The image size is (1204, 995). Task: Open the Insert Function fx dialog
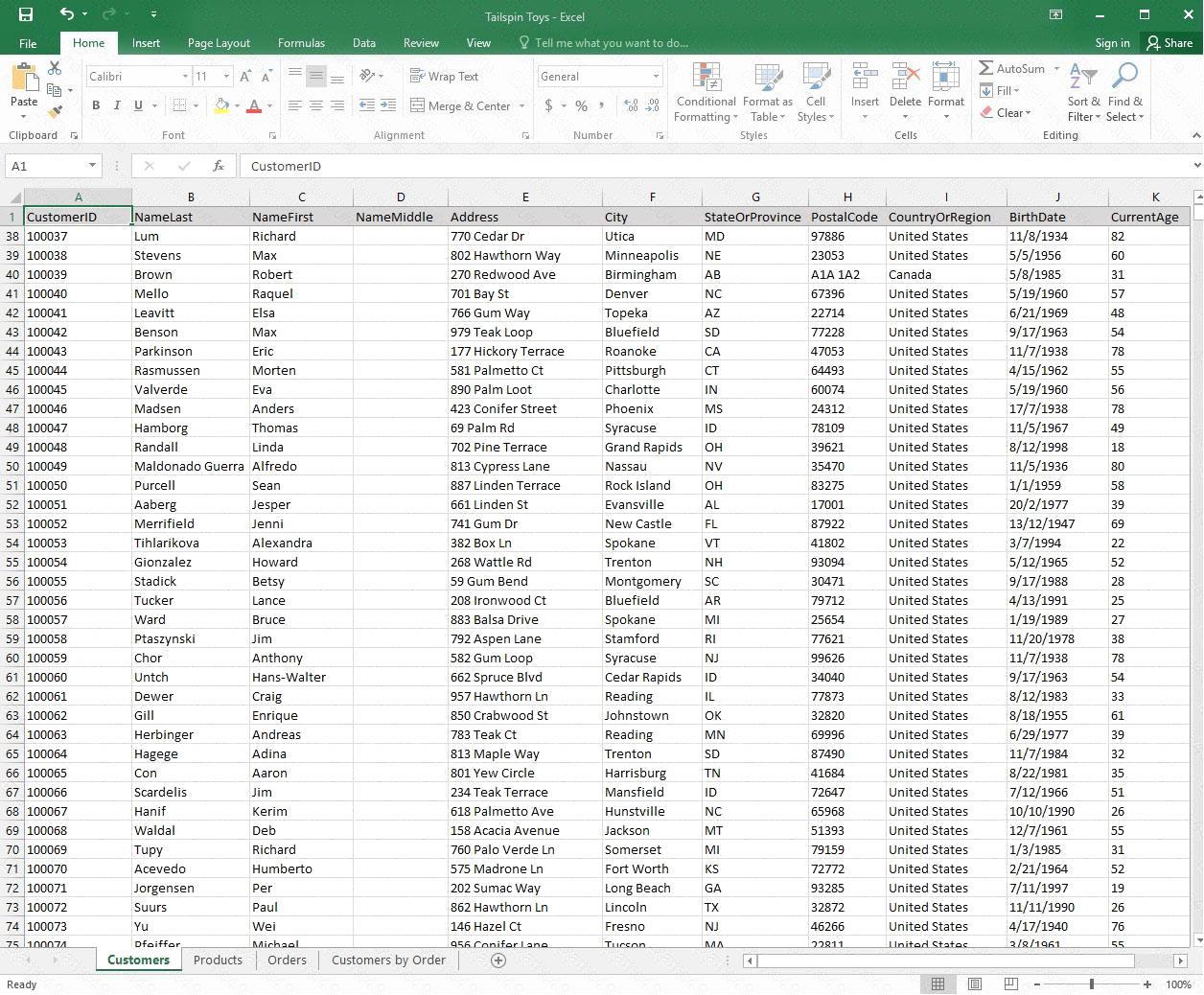pyautogui.click(x=218, y=166)
